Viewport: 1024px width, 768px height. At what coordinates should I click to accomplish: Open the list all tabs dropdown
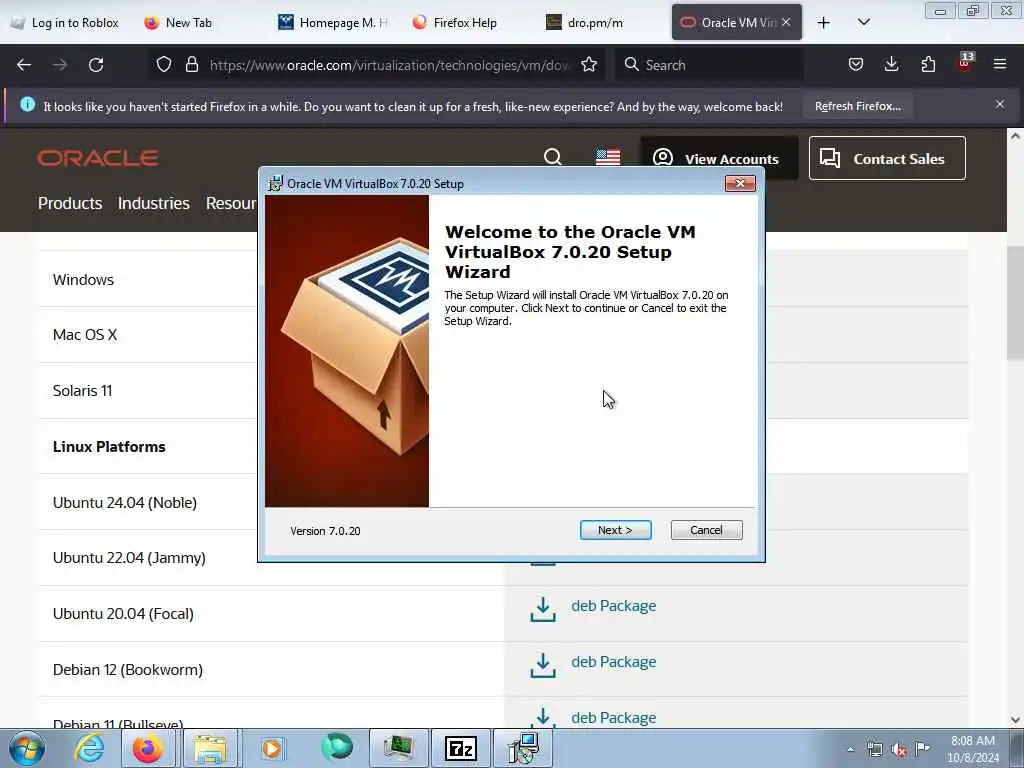(863, 22)
